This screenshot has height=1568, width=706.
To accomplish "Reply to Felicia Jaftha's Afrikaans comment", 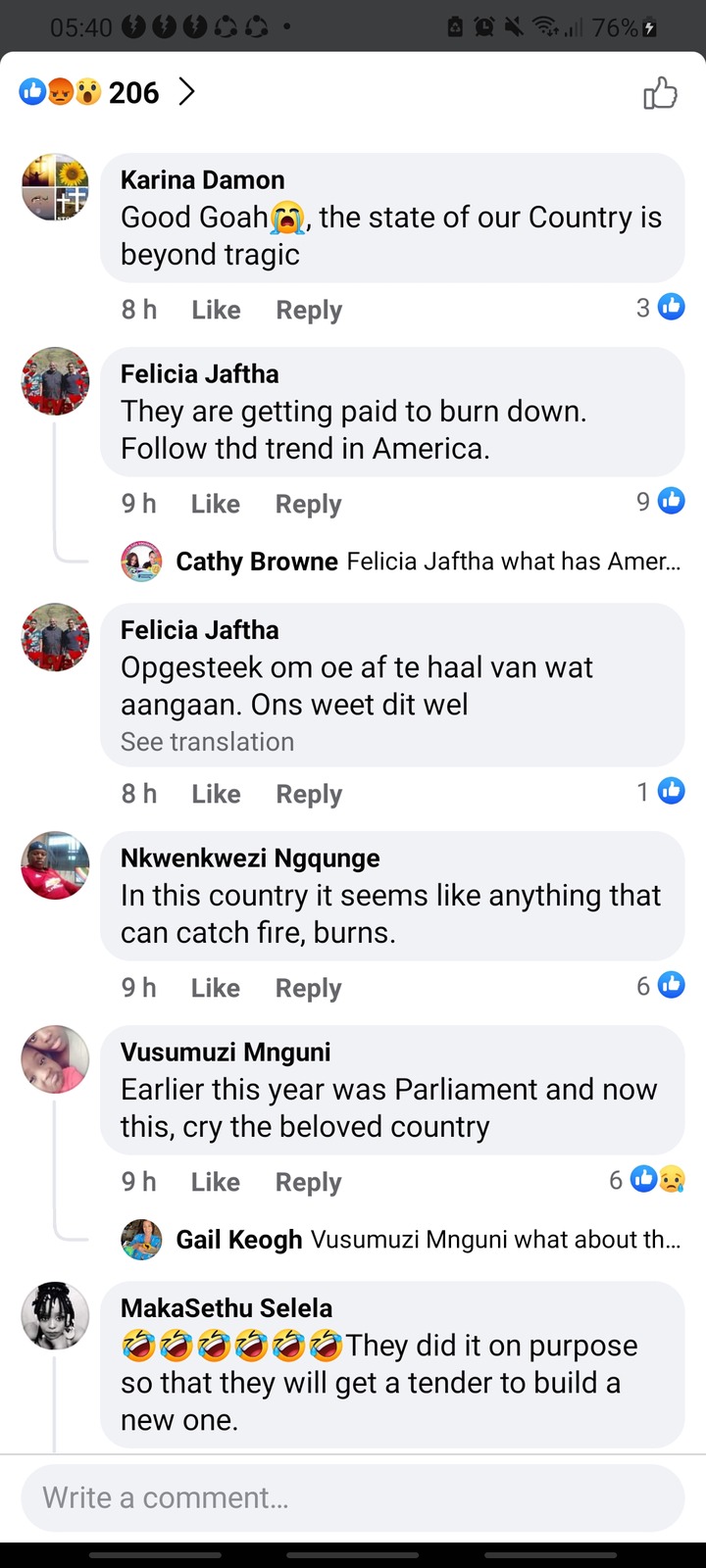I will 309,794.
